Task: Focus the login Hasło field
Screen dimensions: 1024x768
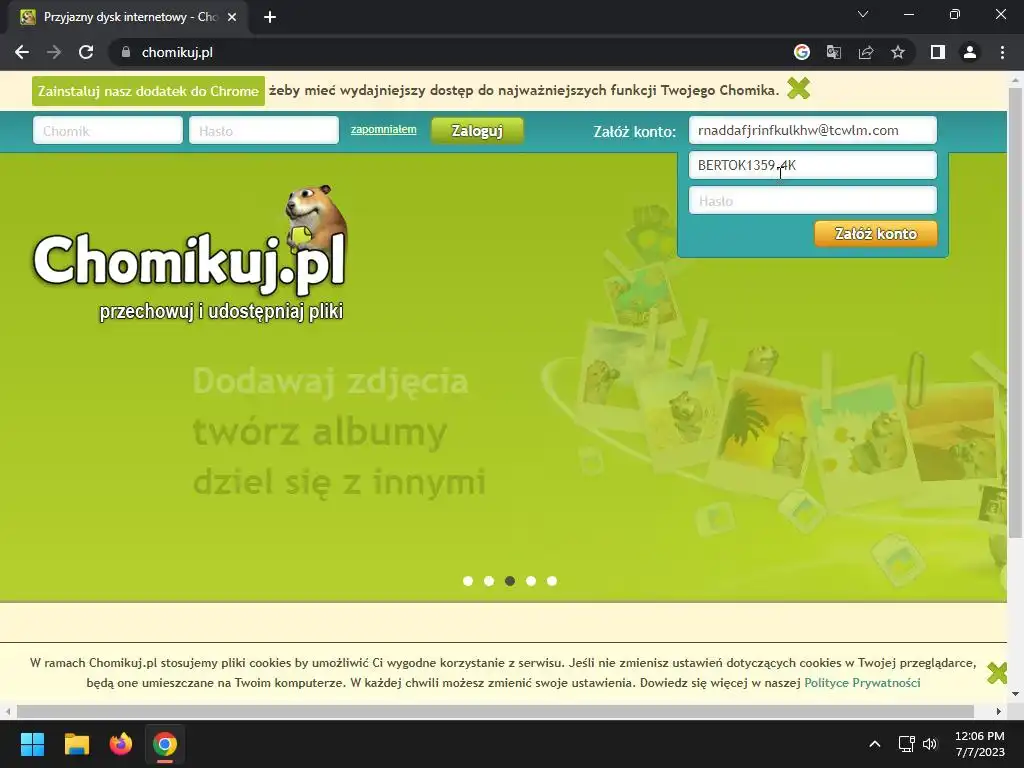Action: pos(264,131)
